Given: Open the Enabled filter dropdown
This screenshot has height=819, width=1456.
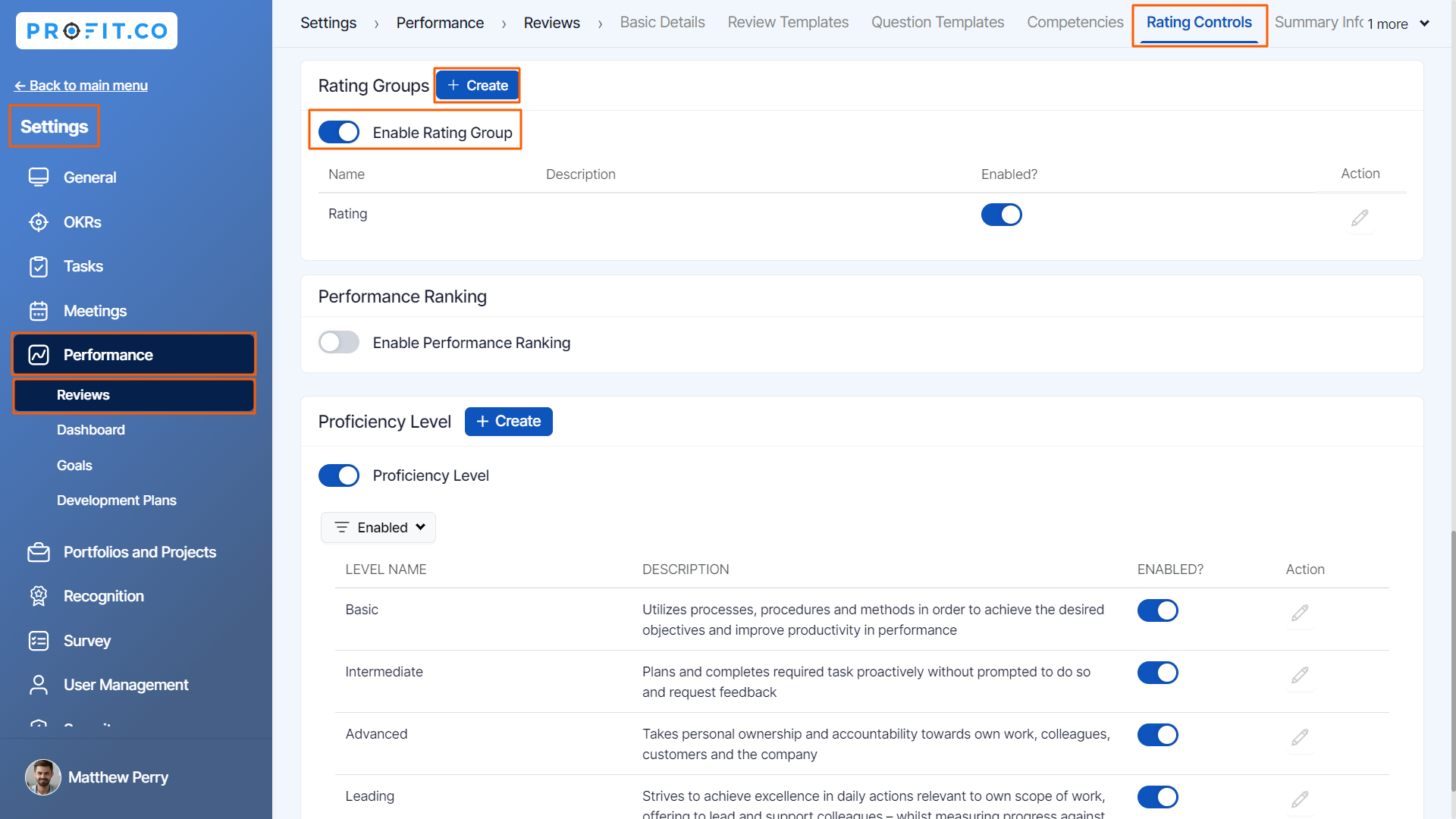Looking at the screenshot, I should [378, 528].
